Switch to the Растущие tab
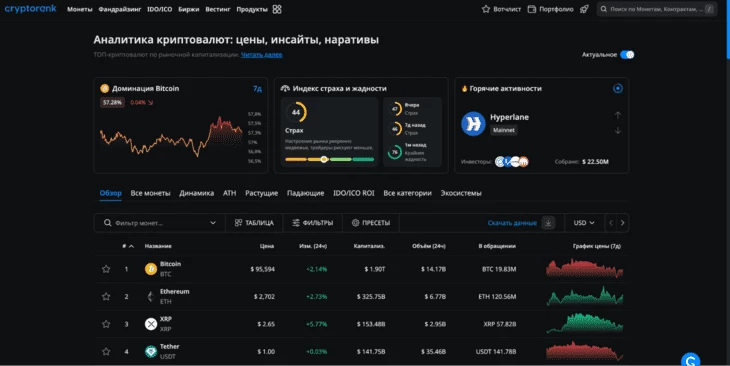The height and width of the screenshot is (366, 730). 262,193
